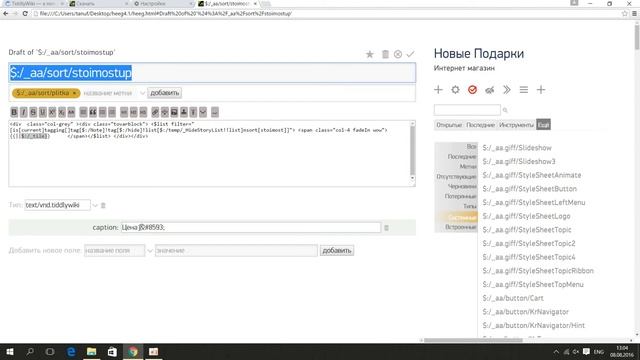Apply italic formatting in editor toolbar
Viewport: 640px width, 360px height.
(23, 112)
